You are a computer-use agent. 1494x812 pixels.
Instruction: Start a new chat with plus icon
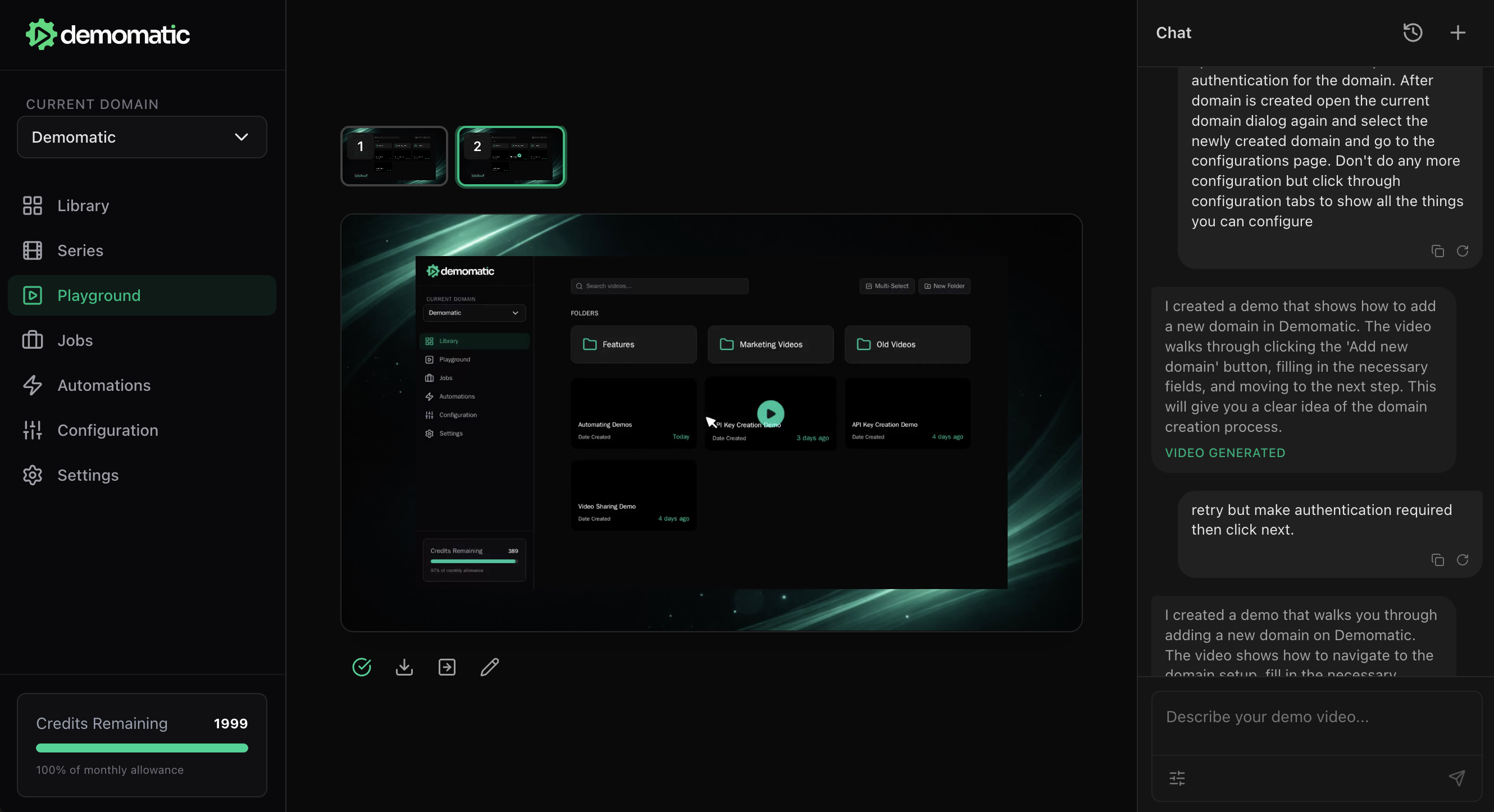click(x=1457, y=33)
